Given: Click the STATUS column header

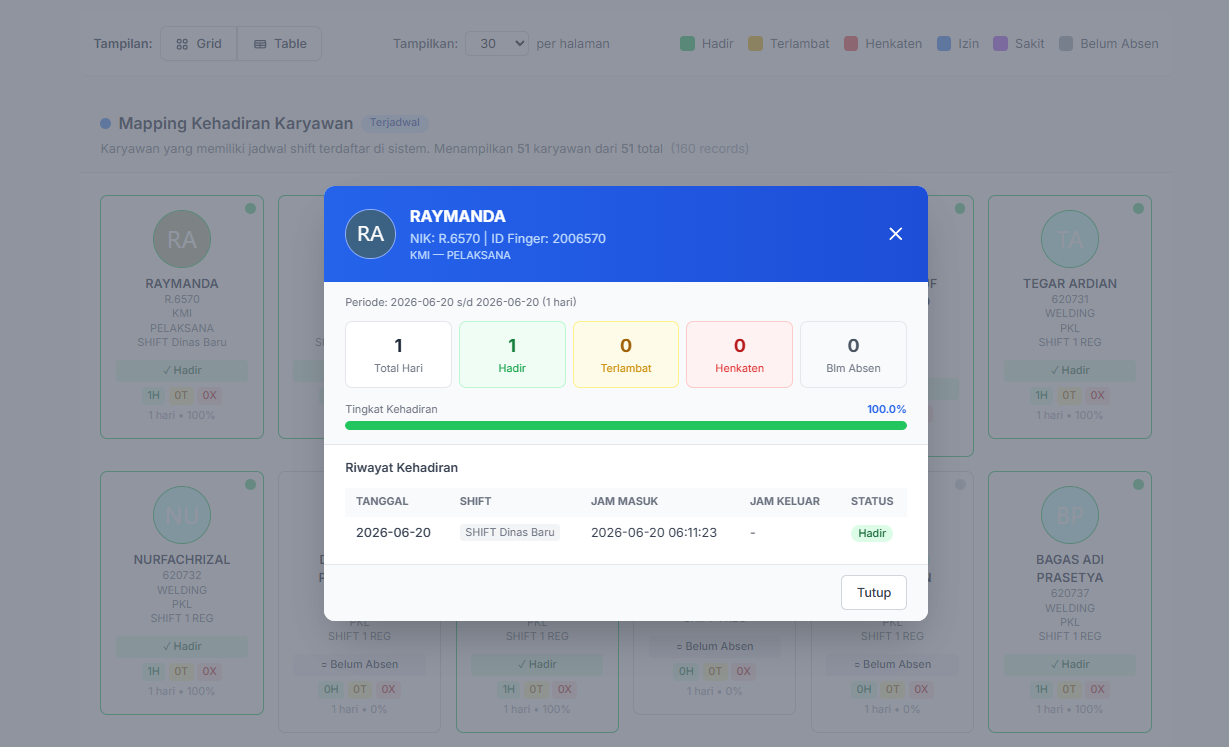Looking at the screenshot, I should (x=872, y=501).
